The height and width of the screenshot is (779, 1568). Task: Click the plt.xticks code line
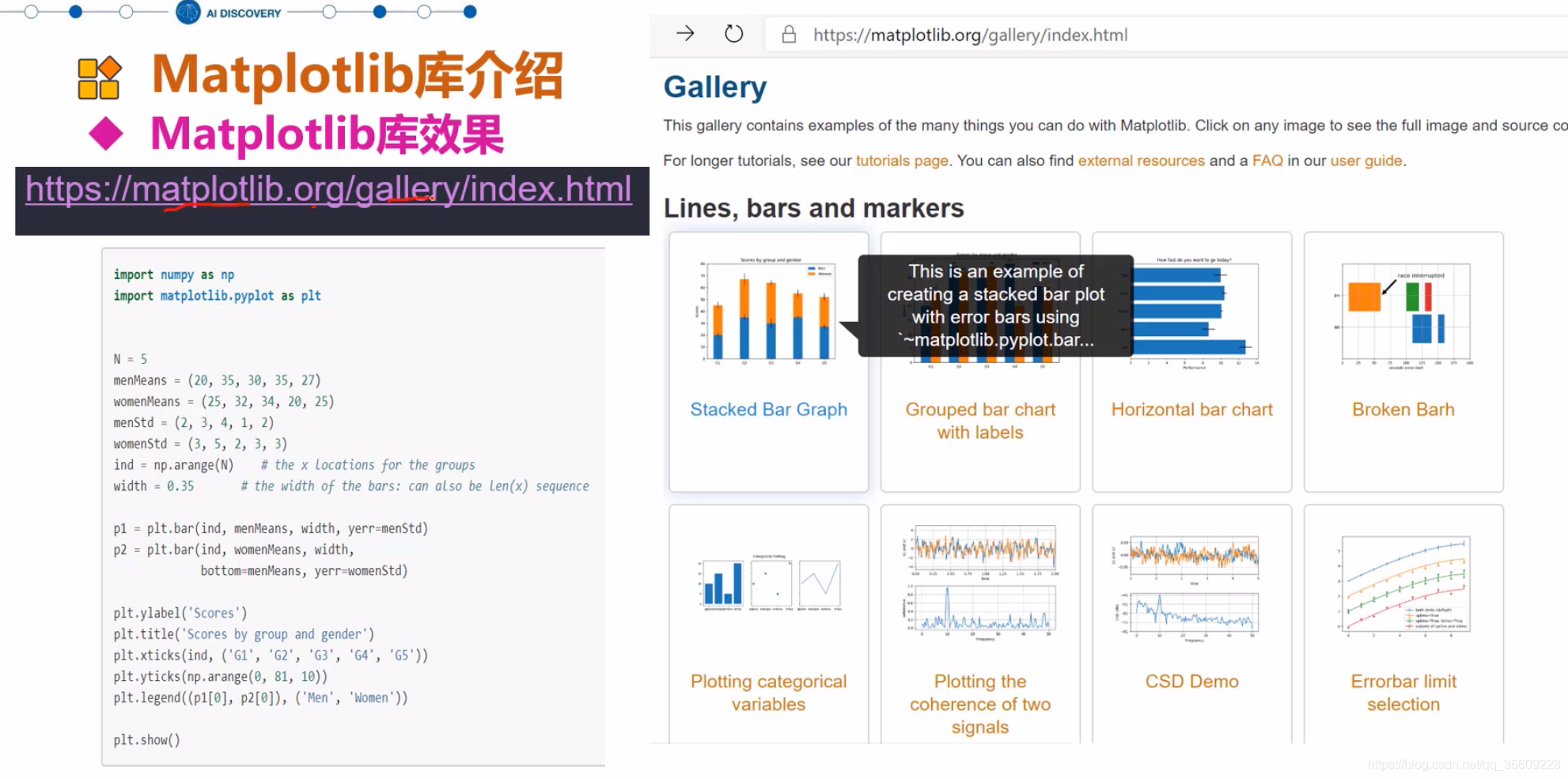pos(271,656)
